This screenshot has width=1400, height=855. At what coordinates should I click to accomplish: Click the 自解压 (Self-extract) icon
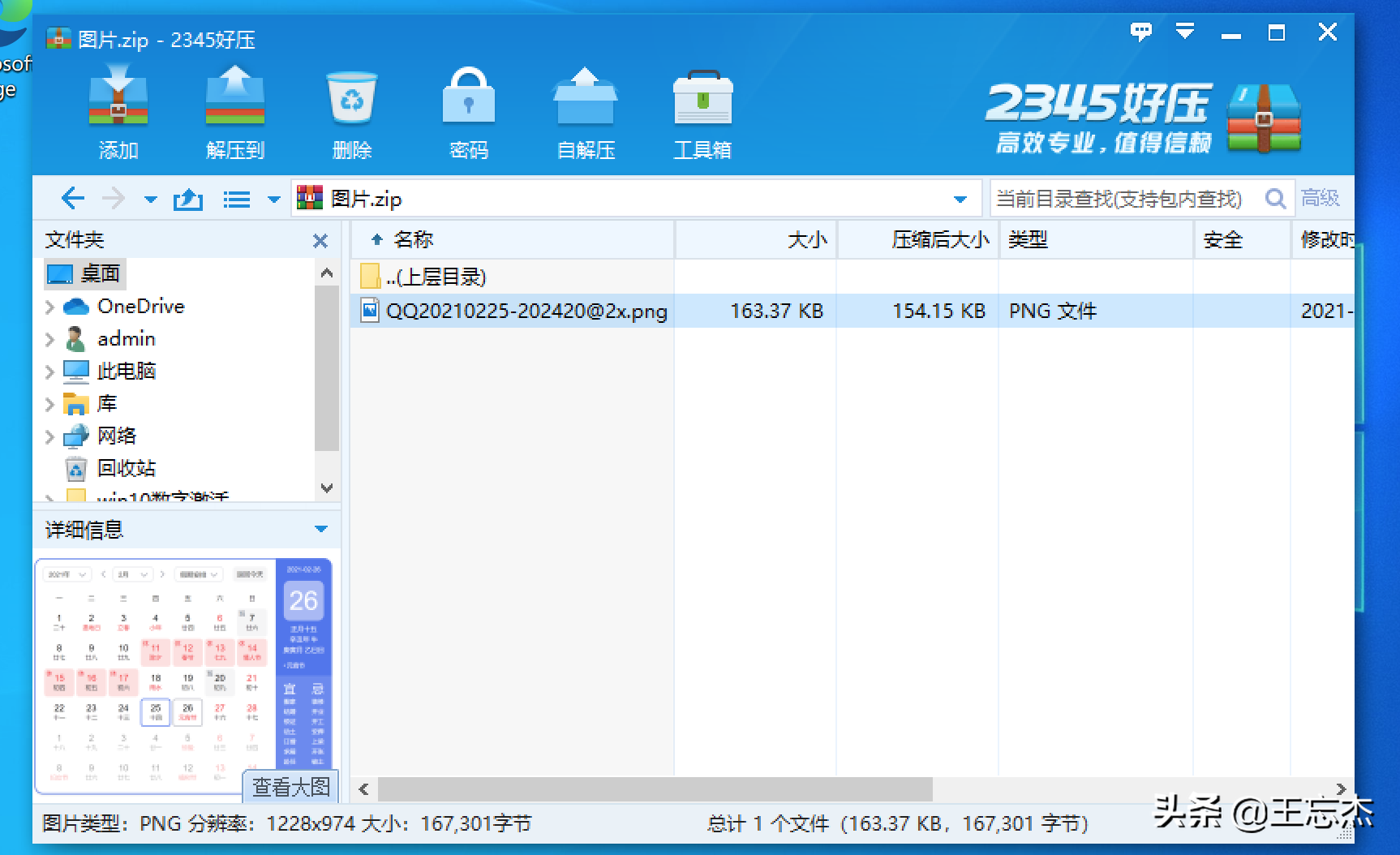coord(586,114)
